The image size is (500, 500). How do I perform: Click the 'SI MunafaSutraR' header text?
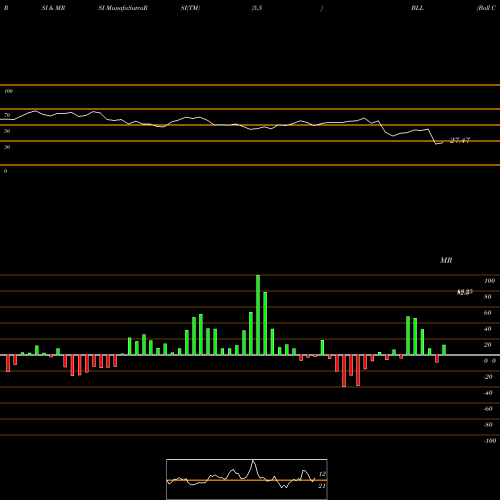click(x=123, y=8)
